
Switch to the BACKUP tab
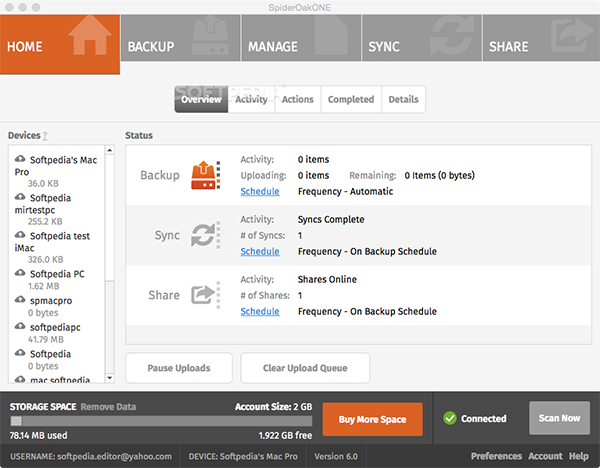(180, 38)
